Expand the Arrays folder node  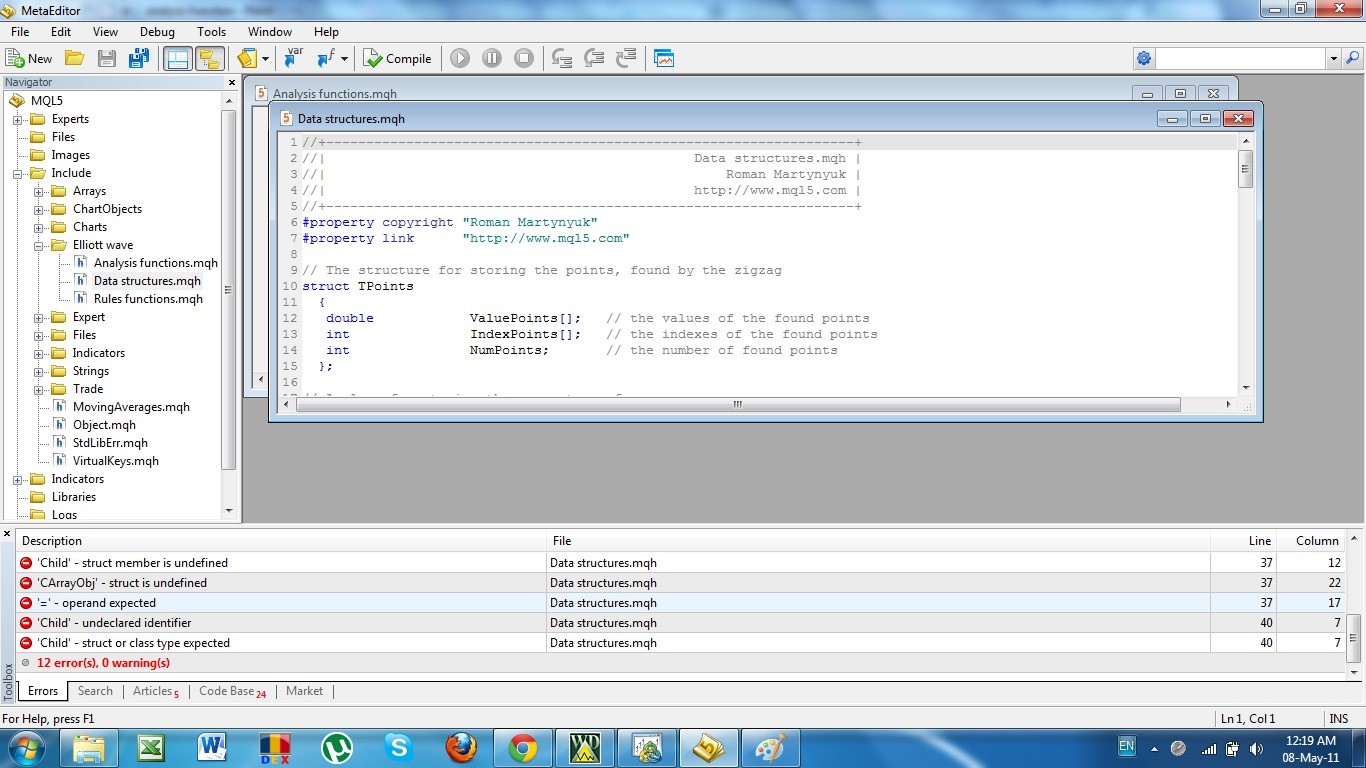(x=38, y=192)
